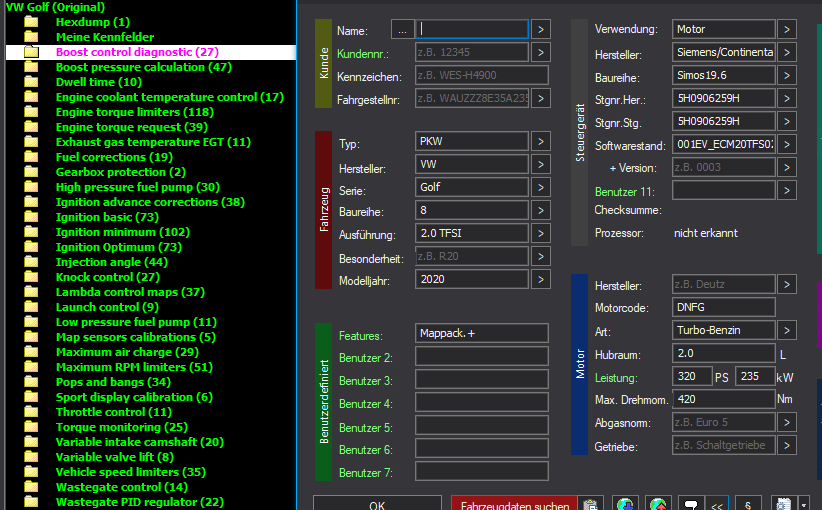Open the > list for Ausführung 2.0 TFSI
Screen dimensions: 822x510
[x=540, y=233]
